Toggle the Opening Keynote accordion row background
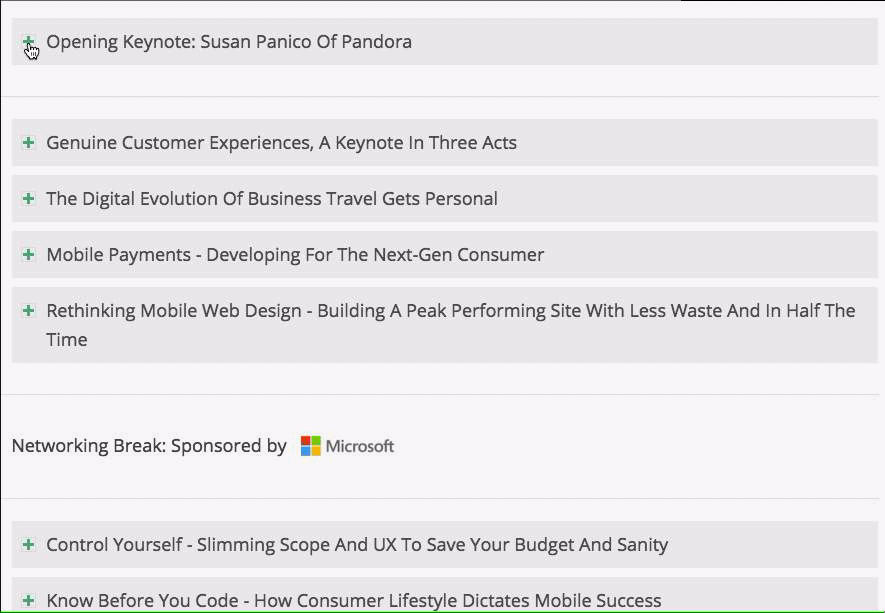885x613 pixels. point(445,42)
